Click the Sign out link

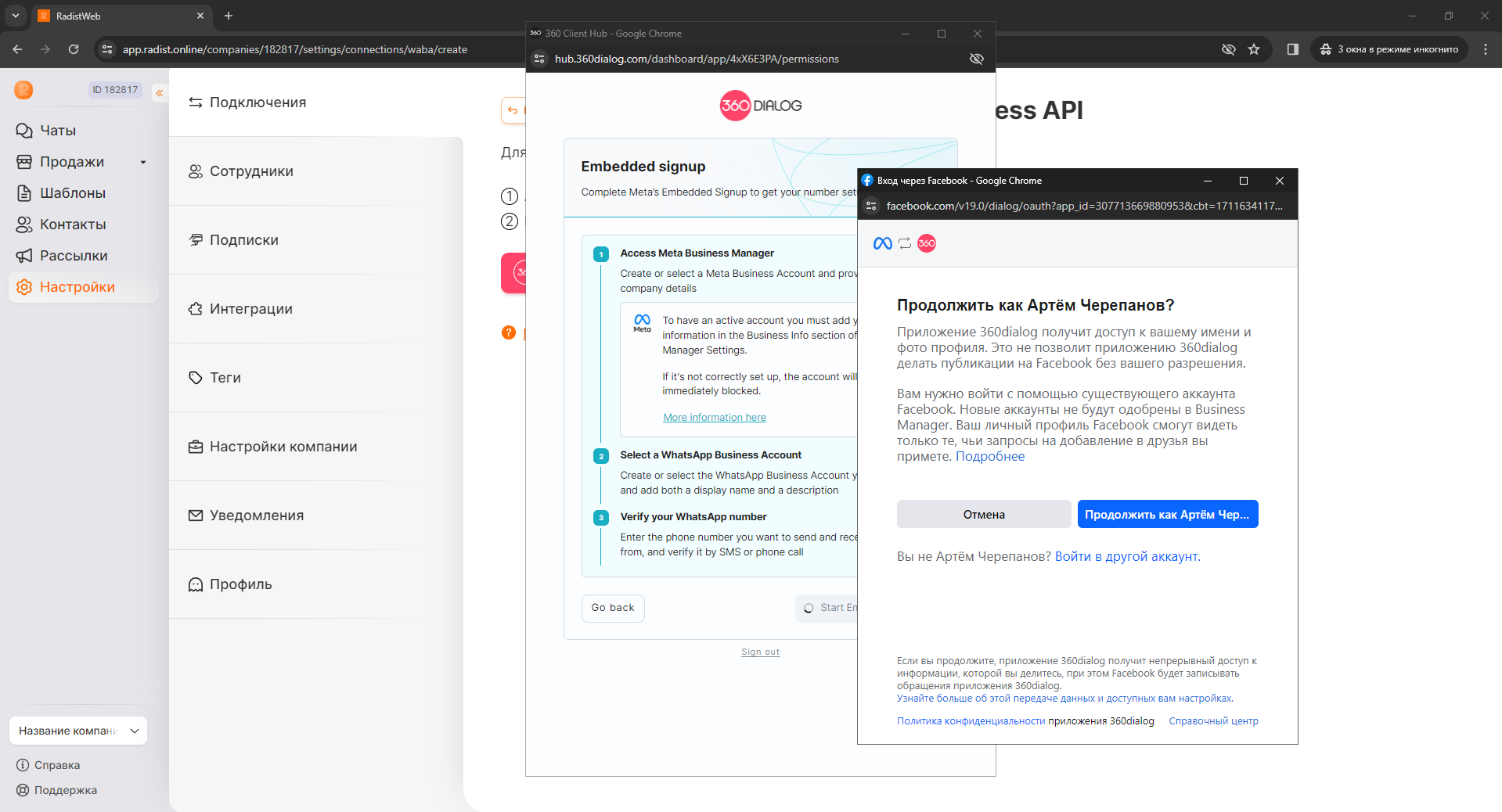tap(761, 652)
